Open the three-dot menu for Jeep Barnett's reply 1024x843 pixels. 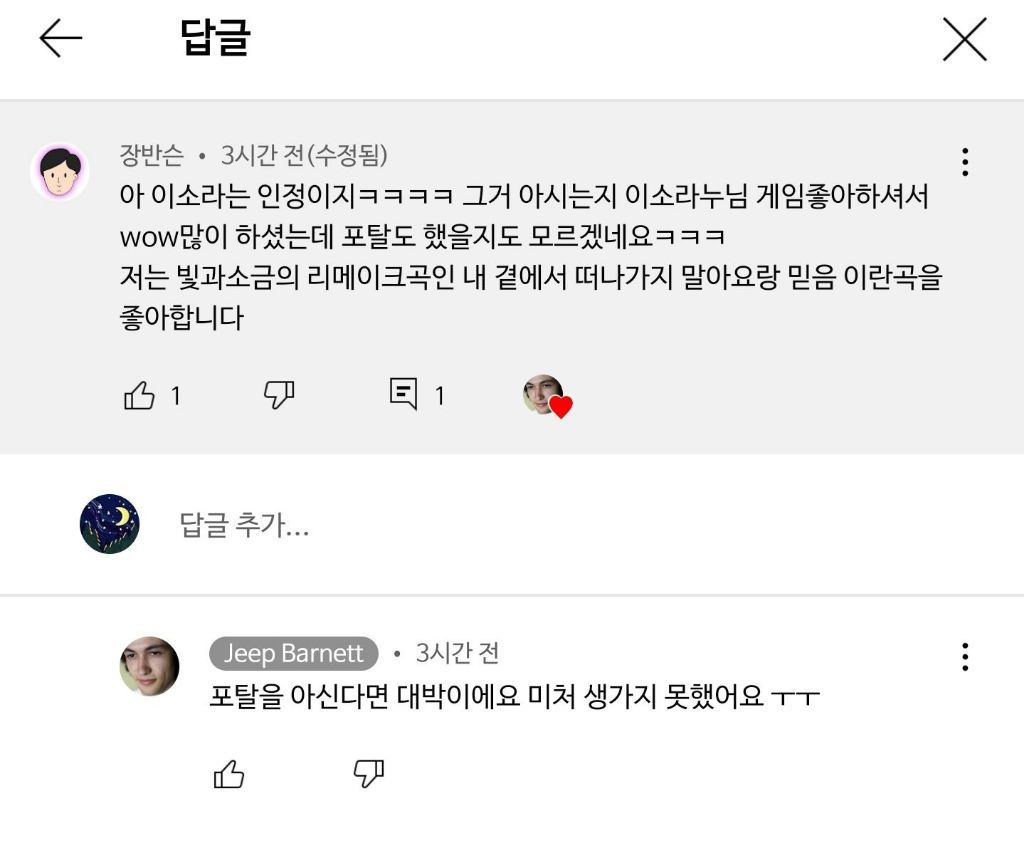click(965, 657)
